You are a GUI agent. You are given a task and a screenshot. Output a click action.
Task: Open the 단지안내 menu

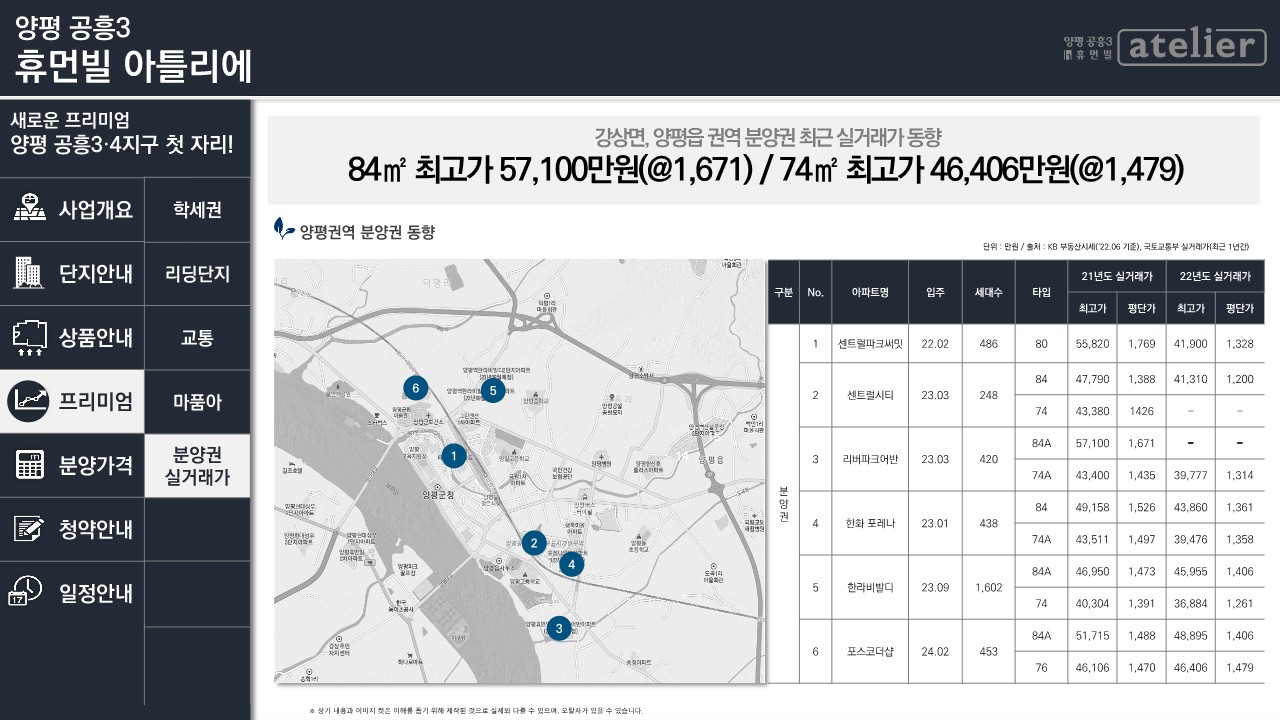[72, 273]
